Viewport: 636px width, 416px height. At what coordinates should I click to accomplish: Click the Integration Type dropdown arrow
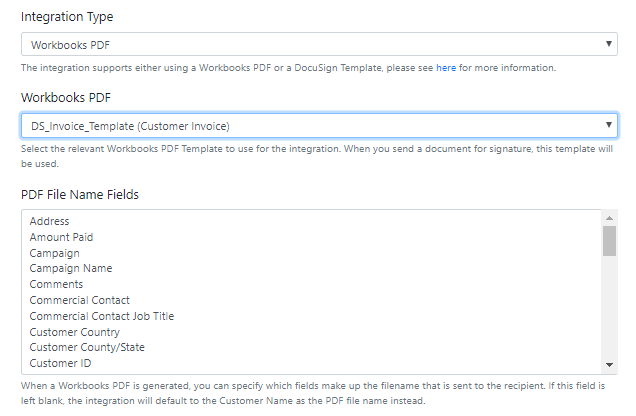pyautogui.click(x=608, y=44)
